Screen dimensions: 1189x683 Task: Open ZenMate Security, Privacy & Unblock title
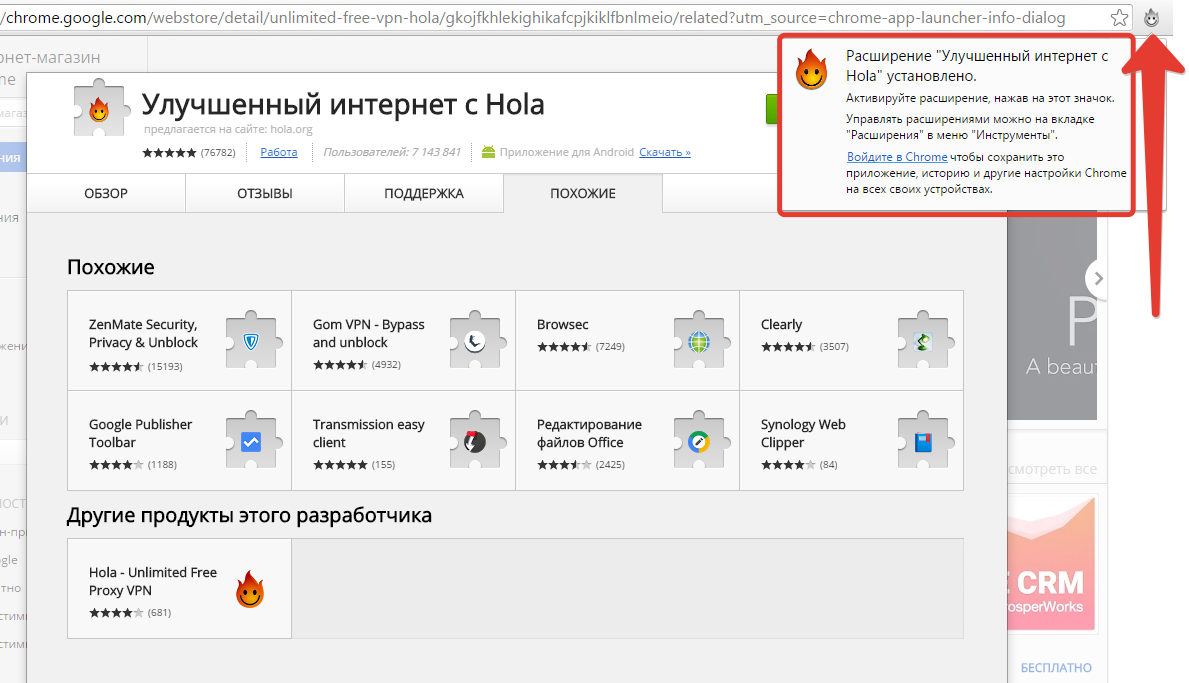pyautogui.click(x=143, y=334)
